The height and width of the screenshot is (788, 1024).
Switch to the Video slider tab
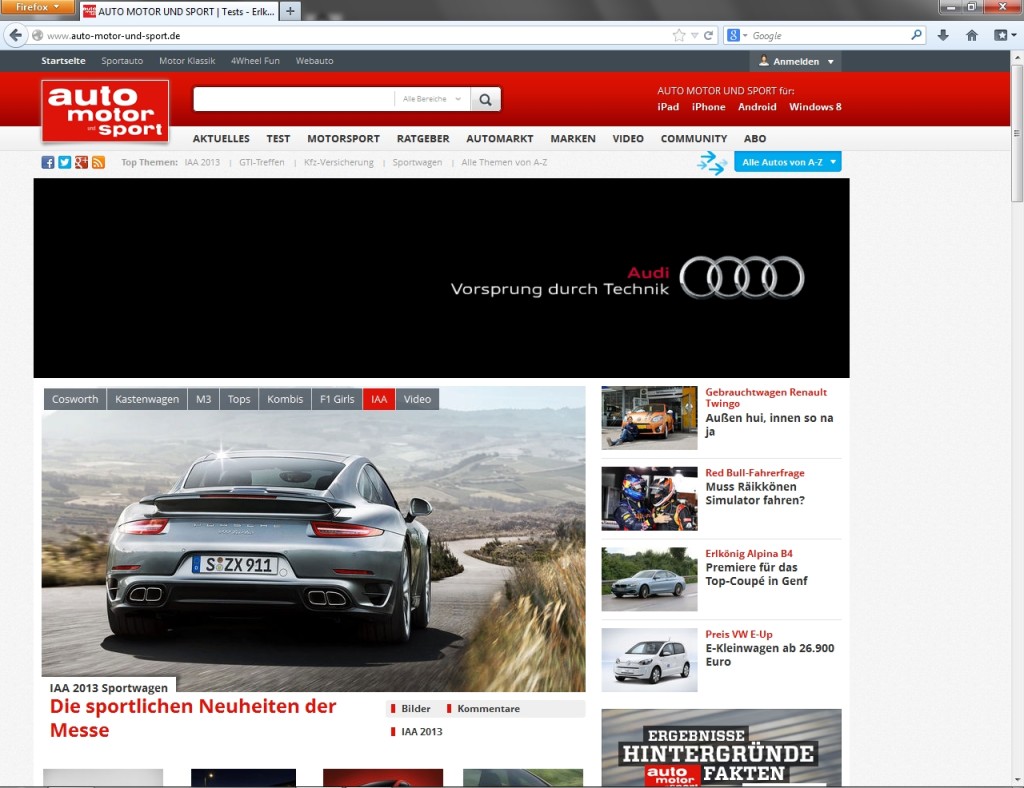click(x=417, y=399)
